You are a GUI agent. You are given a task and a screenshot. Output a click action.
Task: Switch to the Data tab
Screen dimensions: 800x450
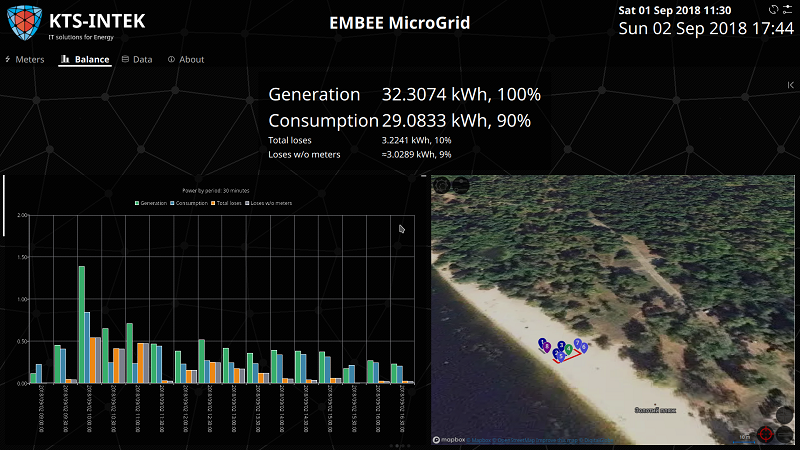[137, 59]
